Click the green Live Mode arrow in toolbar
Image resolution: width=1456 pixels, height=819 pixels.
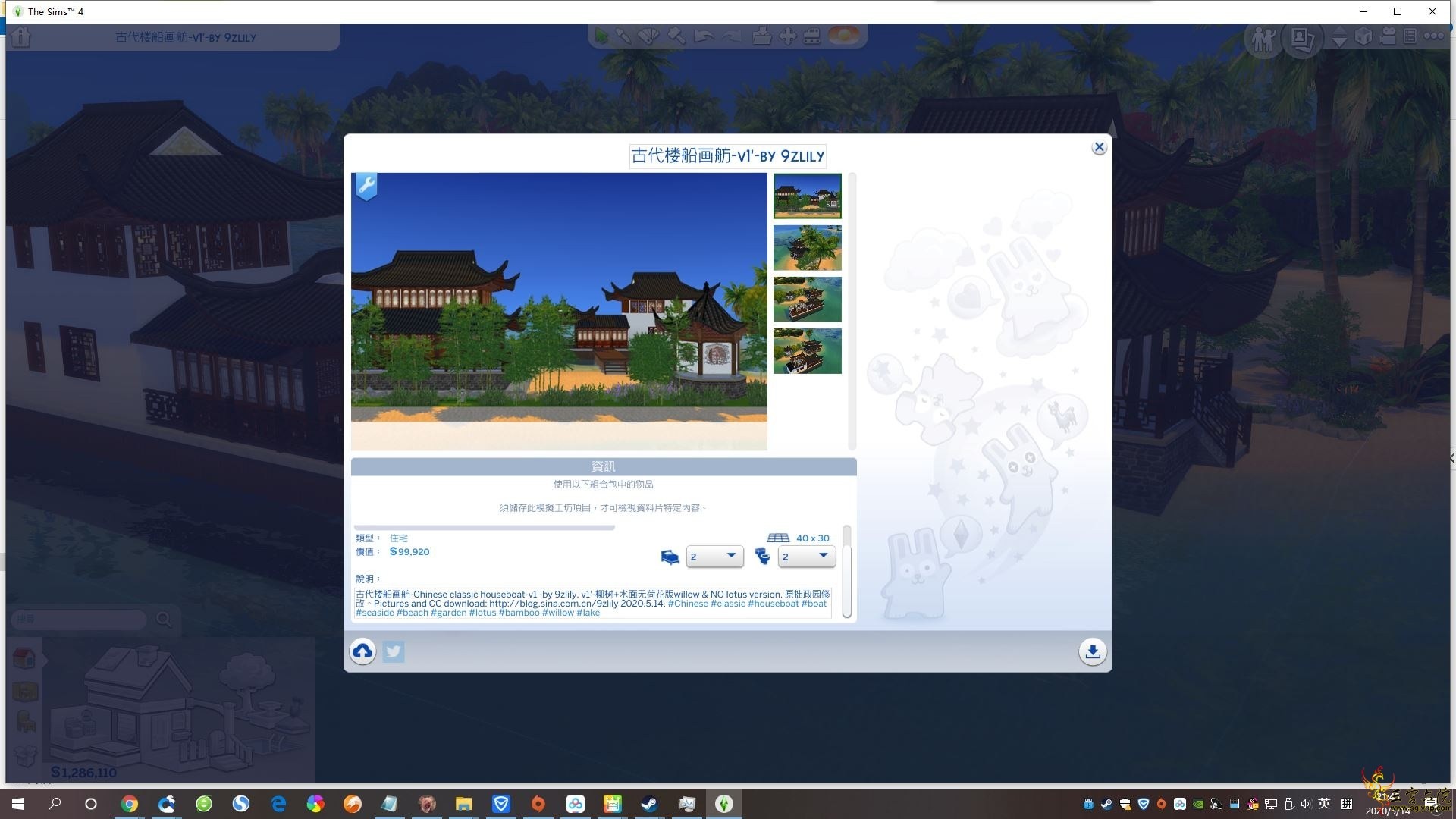[x=601, y=36]
